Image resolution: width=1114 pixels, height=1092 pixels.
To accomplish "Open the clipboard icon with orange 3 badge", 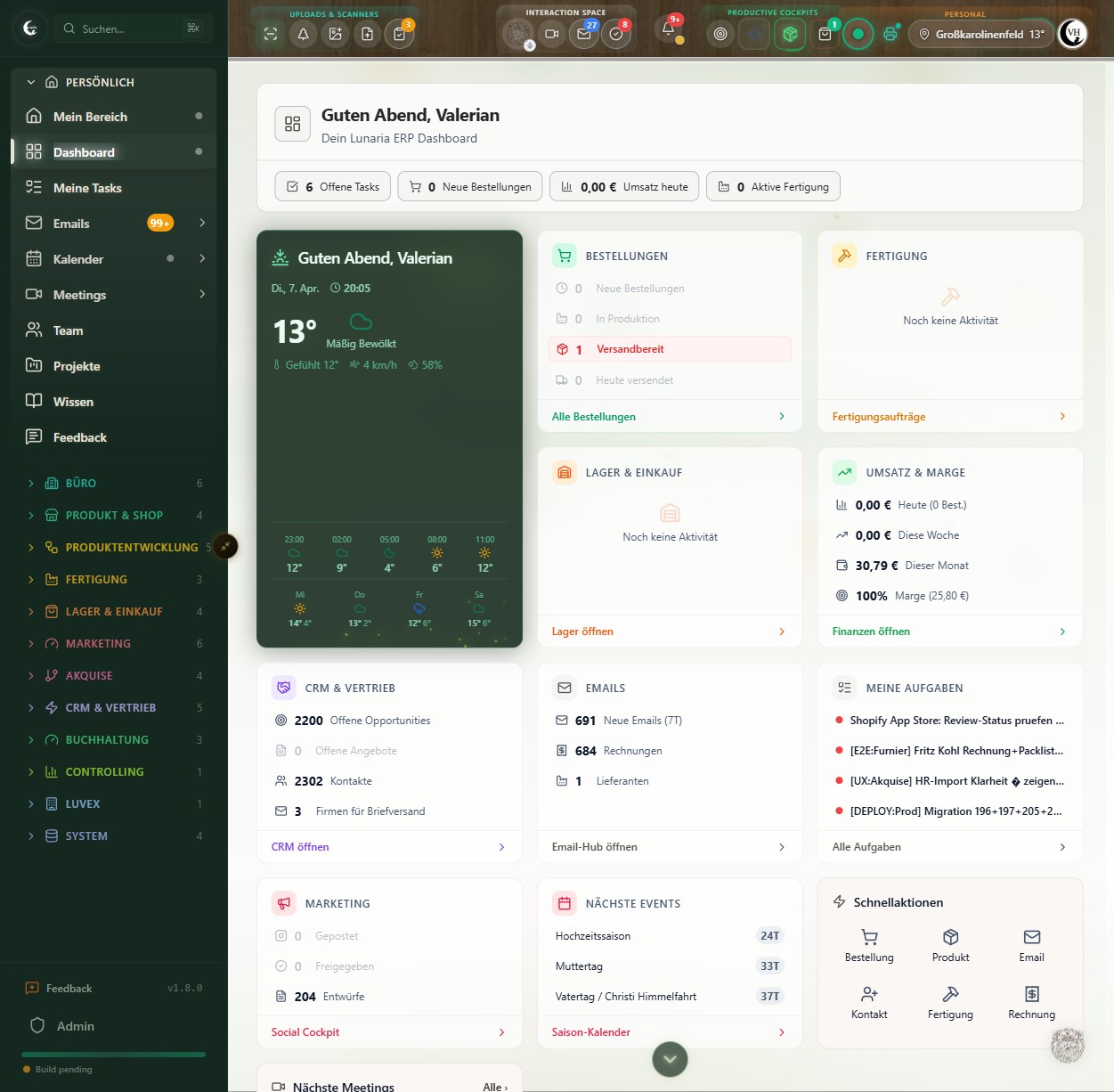I will pyautogui.click(x=399, y=34).
